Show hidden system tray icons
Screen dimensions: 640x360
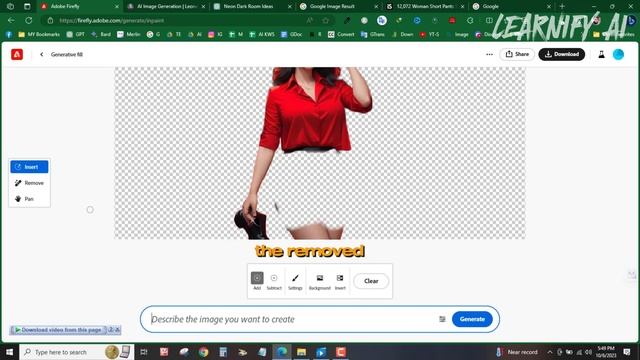(550, 352)
